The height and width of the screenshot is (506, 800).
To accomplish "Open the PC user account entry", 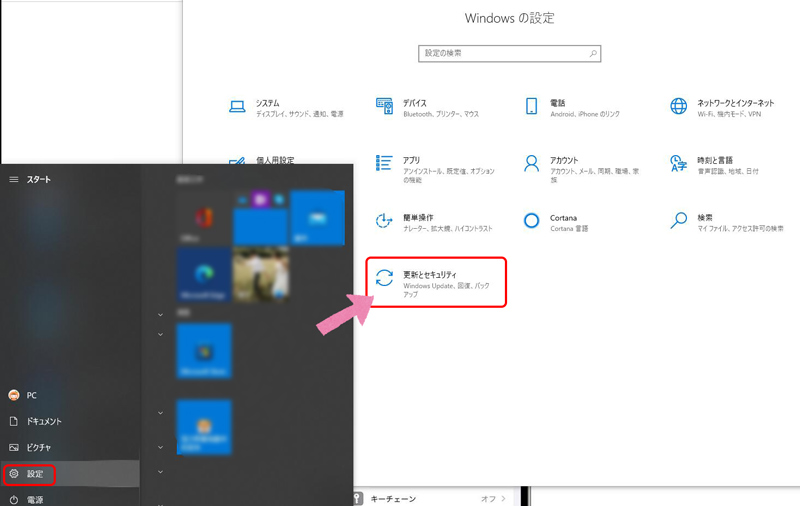I will click(23, 395).
